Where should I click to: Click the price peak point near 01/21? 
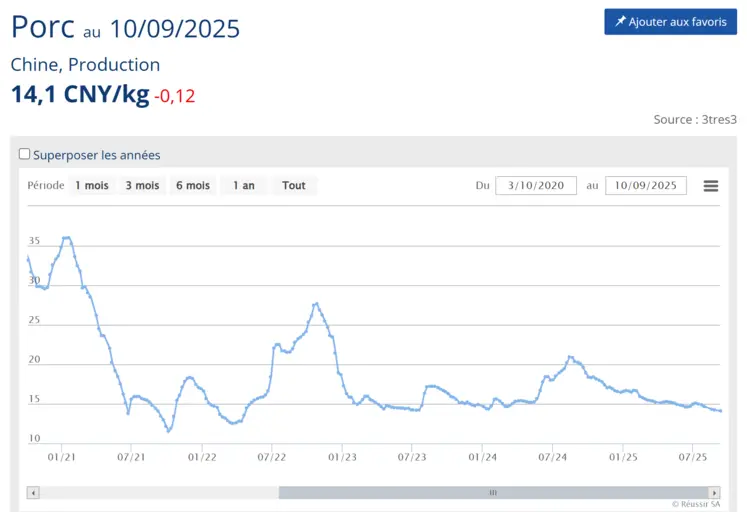67,237
